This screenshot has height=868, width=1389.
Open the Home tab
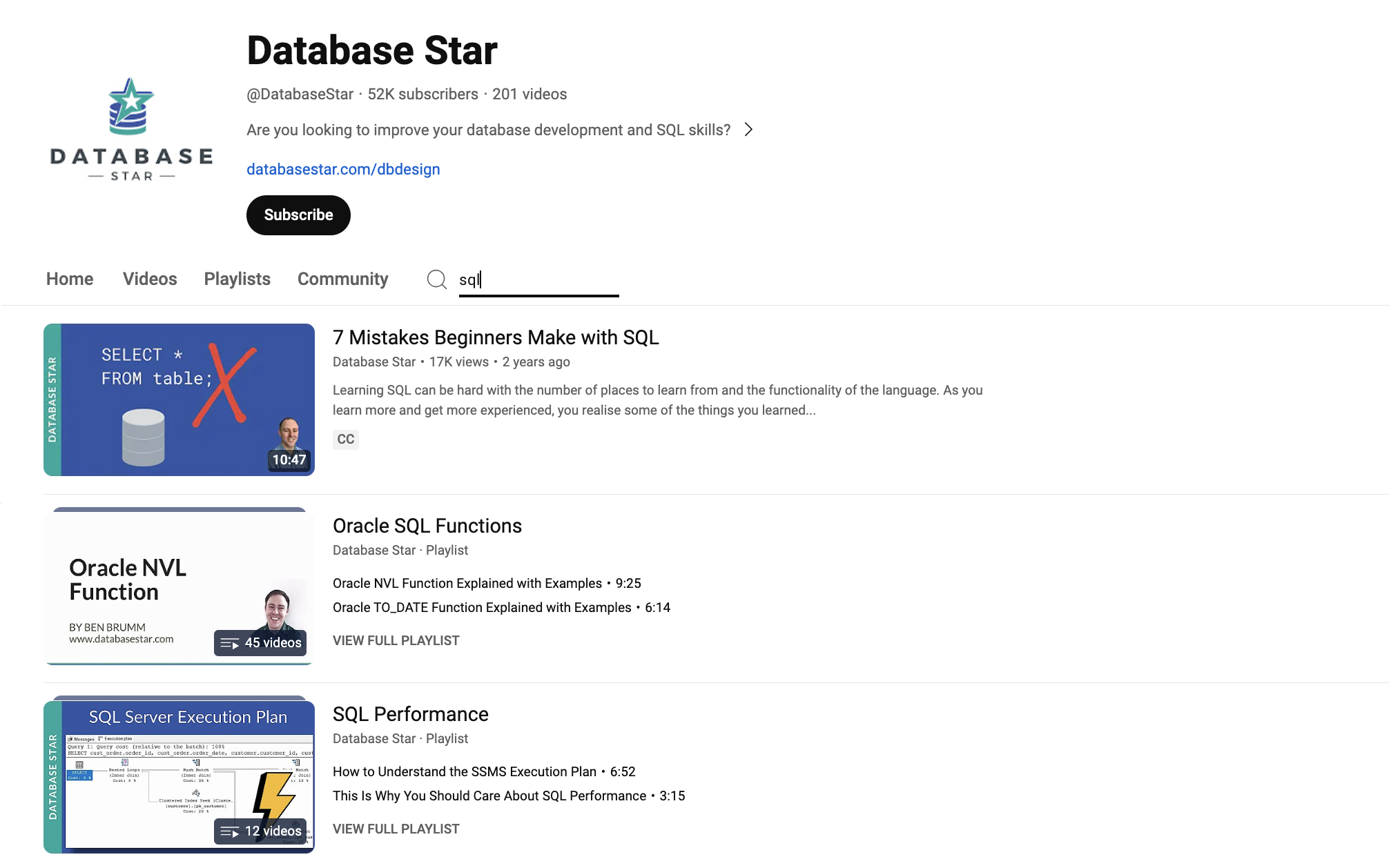(70, 279)
